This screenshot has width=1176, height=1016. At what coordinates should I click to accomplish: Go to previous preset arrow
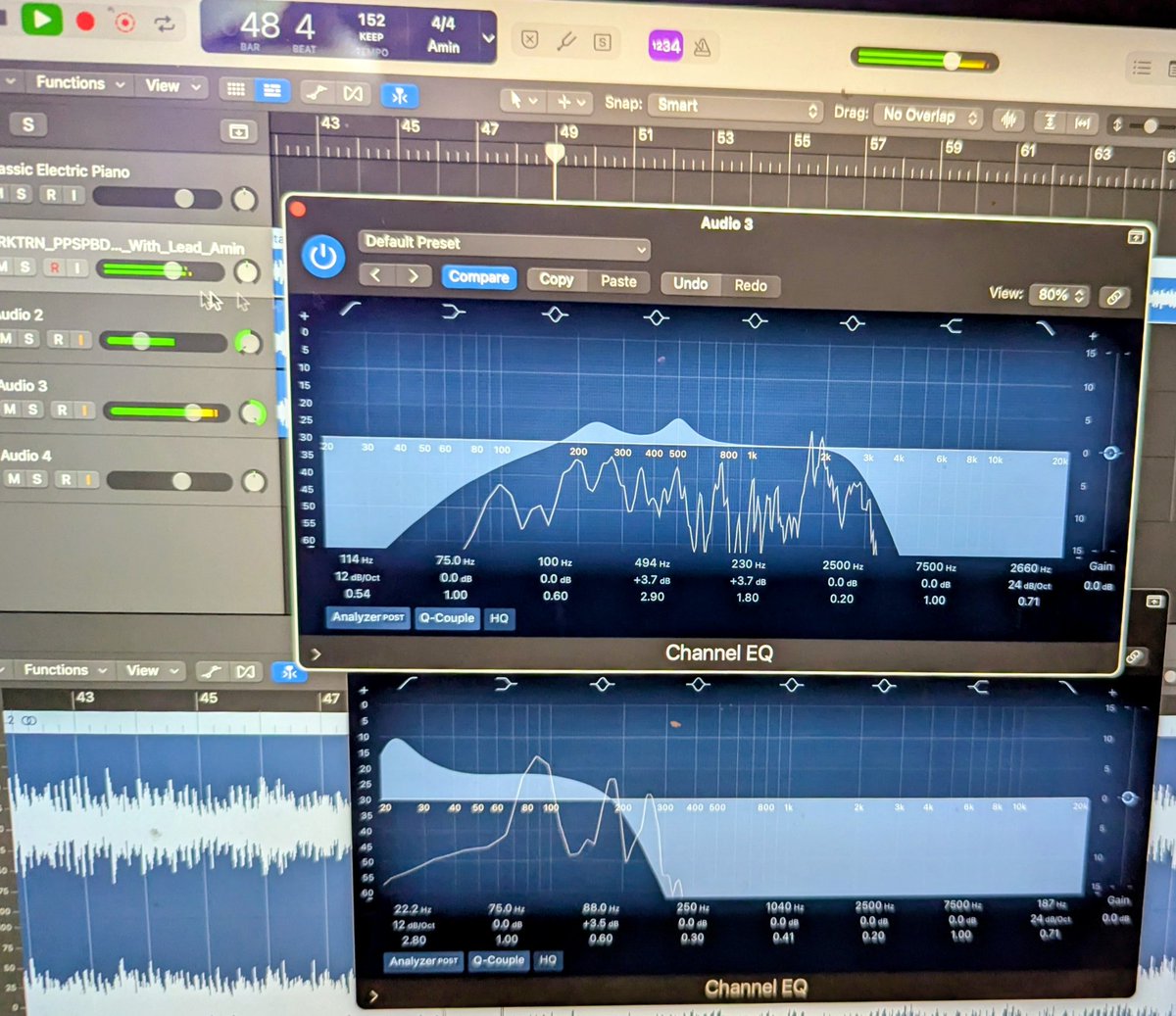pos(376,275)
